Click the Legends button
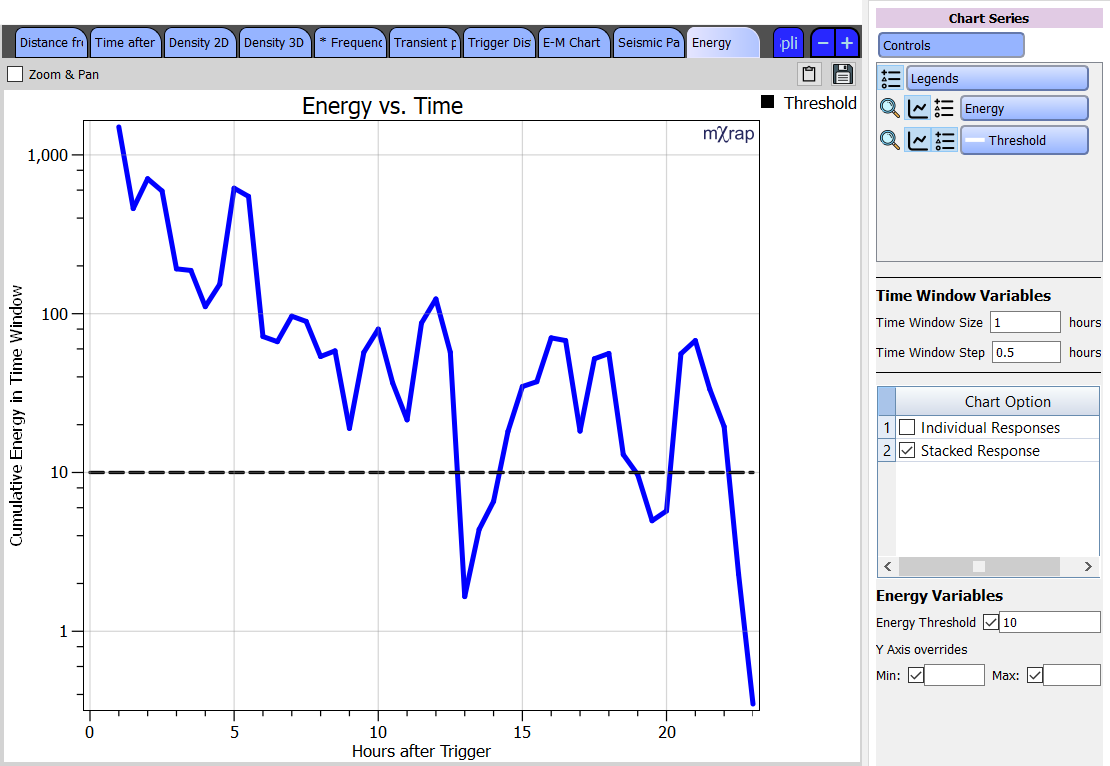Image resolution: width=1110 pixels, height=766 pixels. [996, 79]
